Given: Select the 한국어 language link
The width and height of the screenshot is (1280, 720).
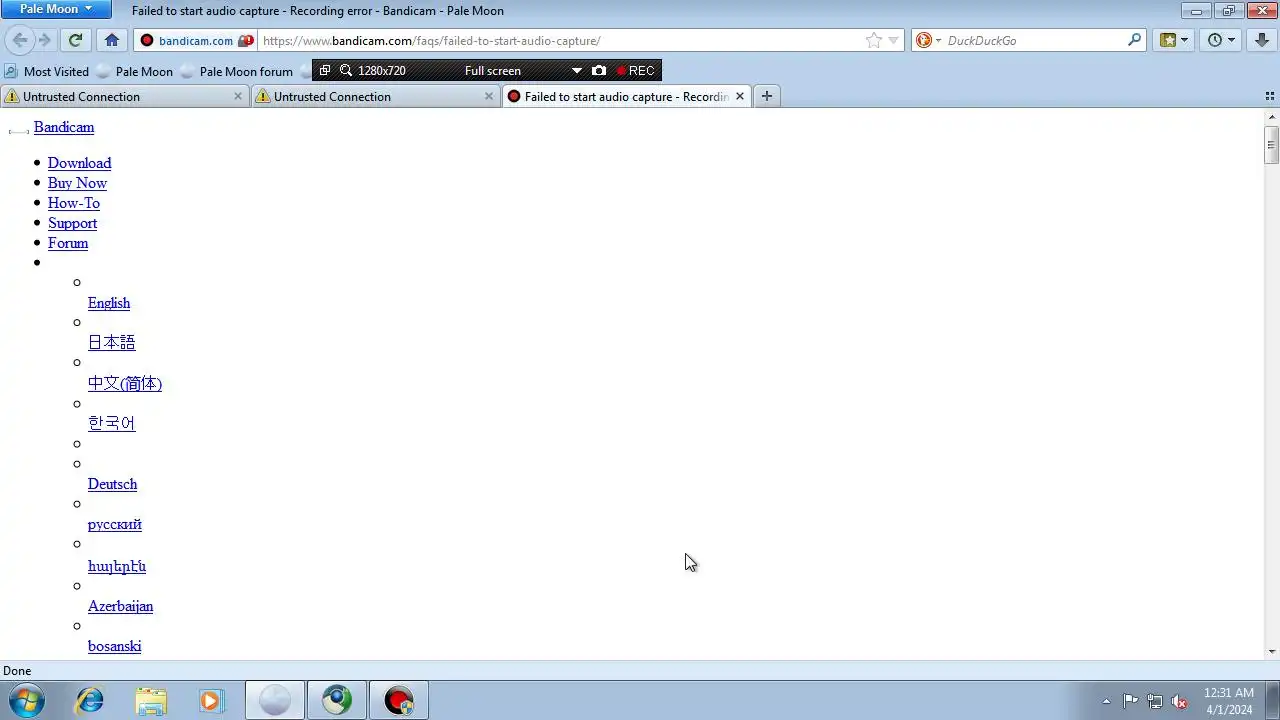Looking at the screenshot, I should point(111,423).
